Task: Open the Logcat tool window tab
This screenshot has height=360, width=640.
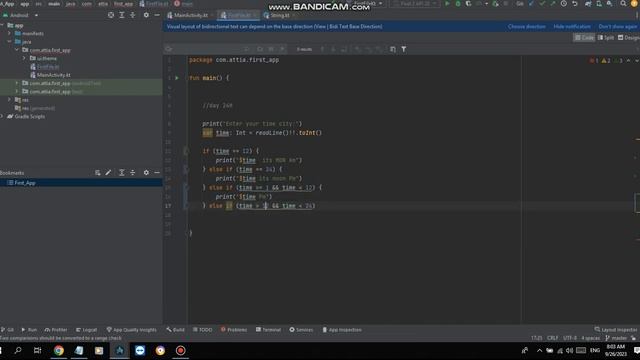Action: coord(87,330)
